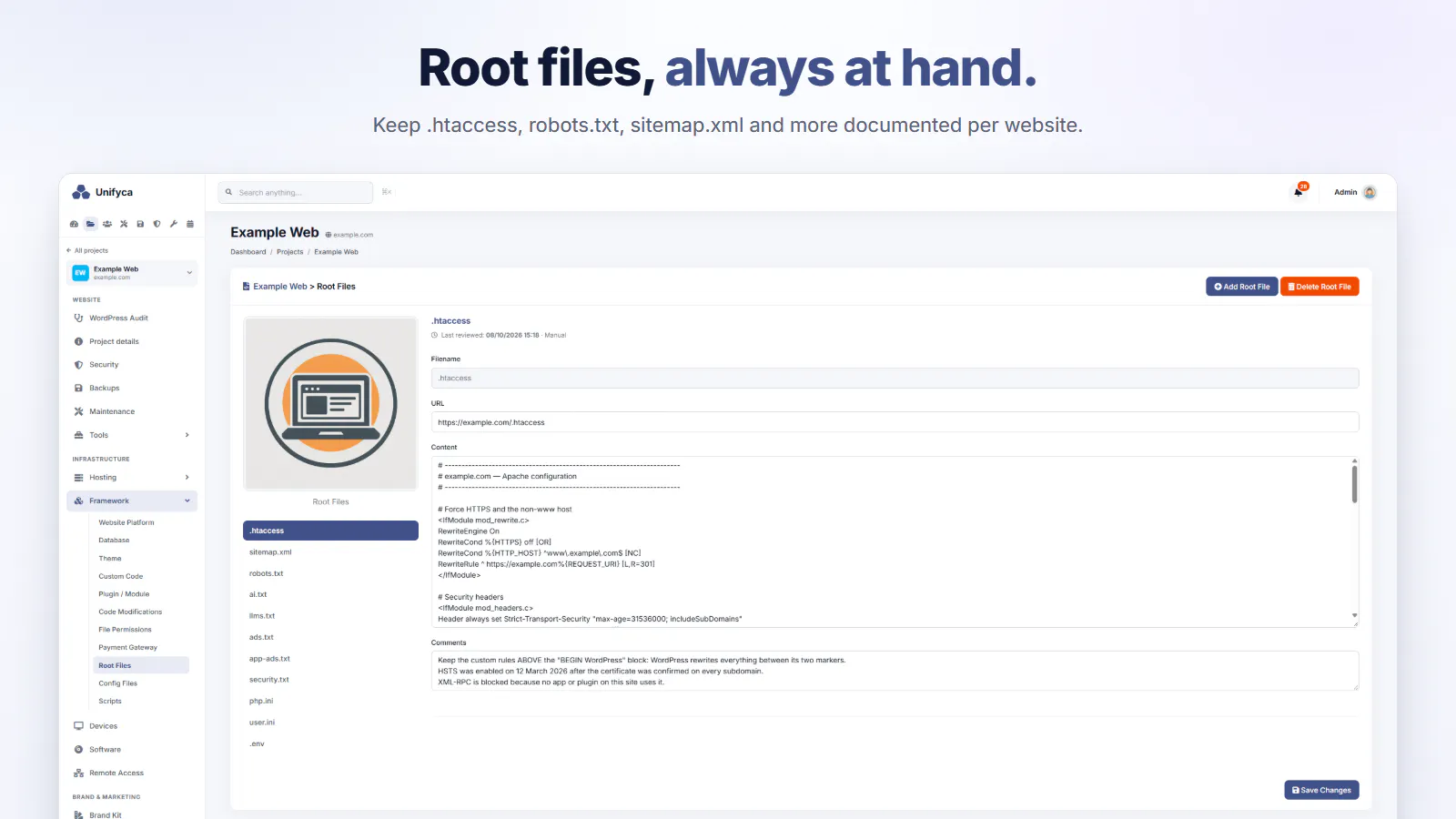Select .htaccess in root files list

[x=330, y=531]
